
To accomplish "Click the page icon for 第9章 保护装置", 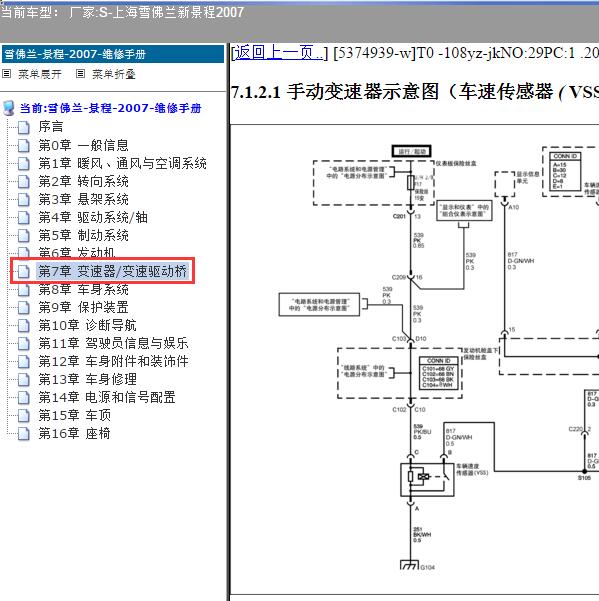I will (24, 308).
